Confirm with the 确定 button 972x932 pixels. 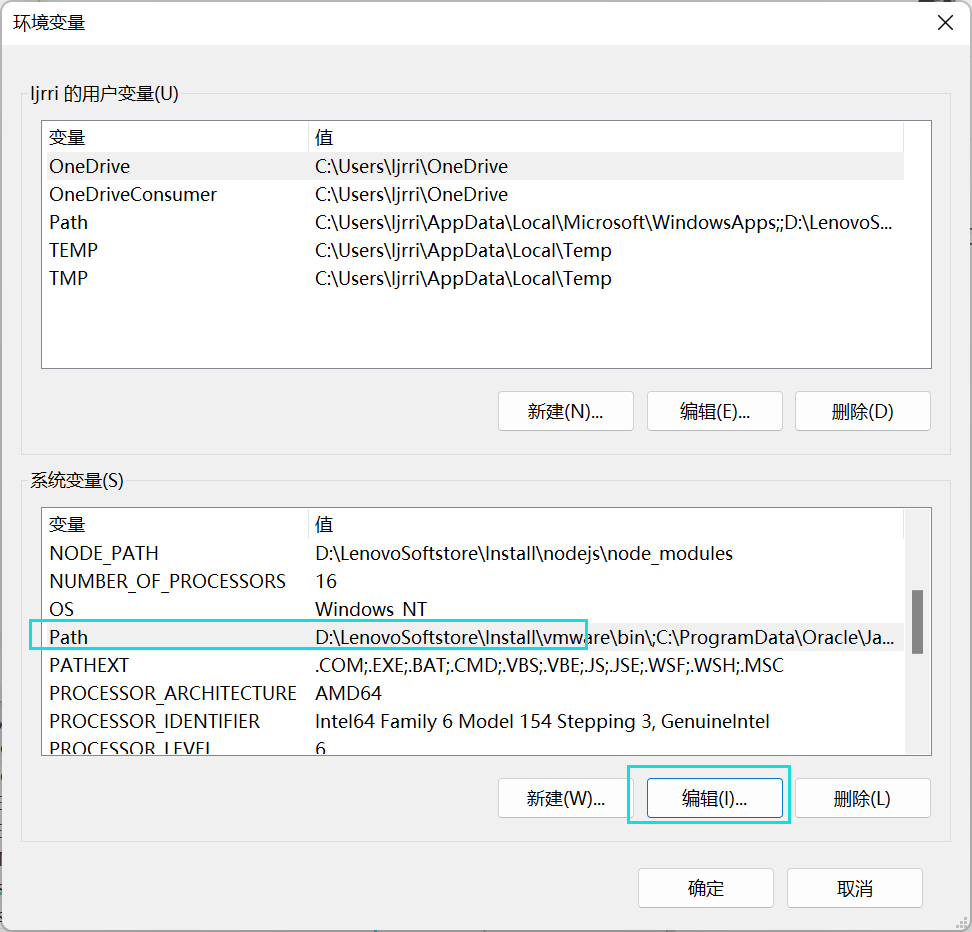[x=706, y=888]
